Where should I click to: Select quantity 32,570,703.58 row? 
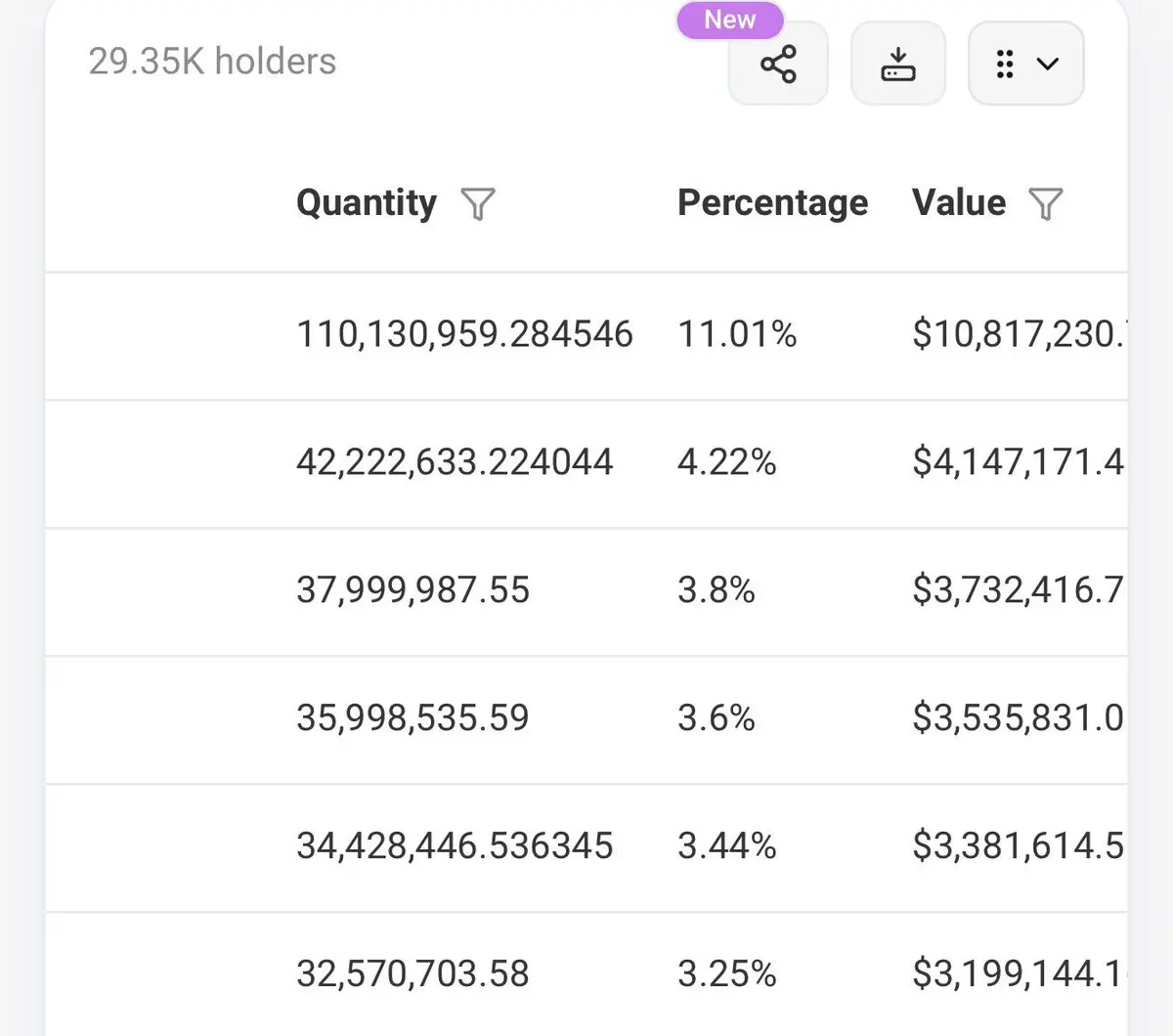413,974
